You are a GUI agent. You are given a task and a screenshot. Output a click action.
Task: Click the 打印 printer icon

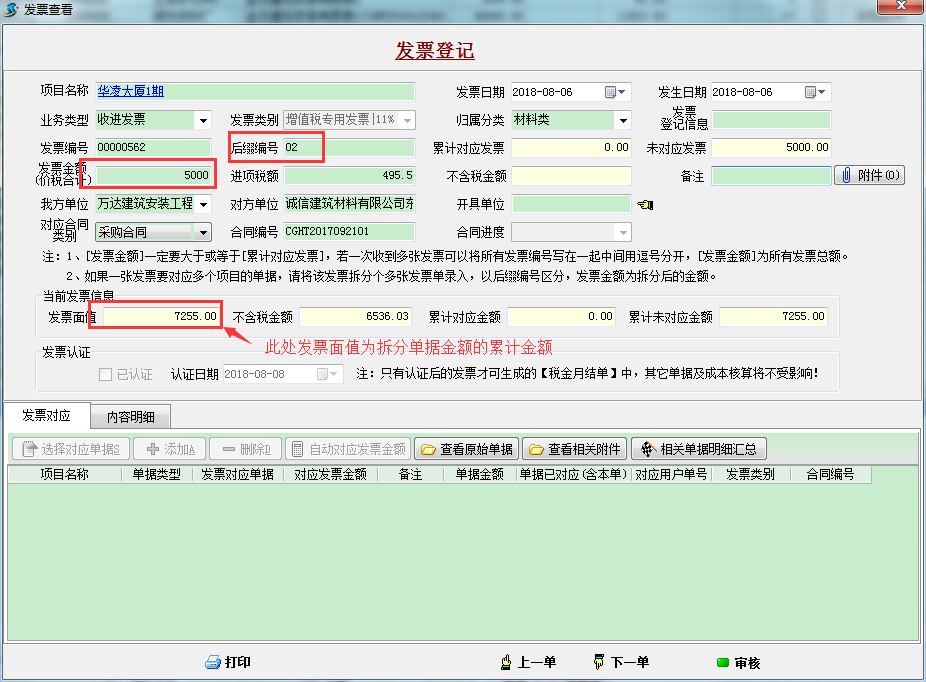click(212, 662)
